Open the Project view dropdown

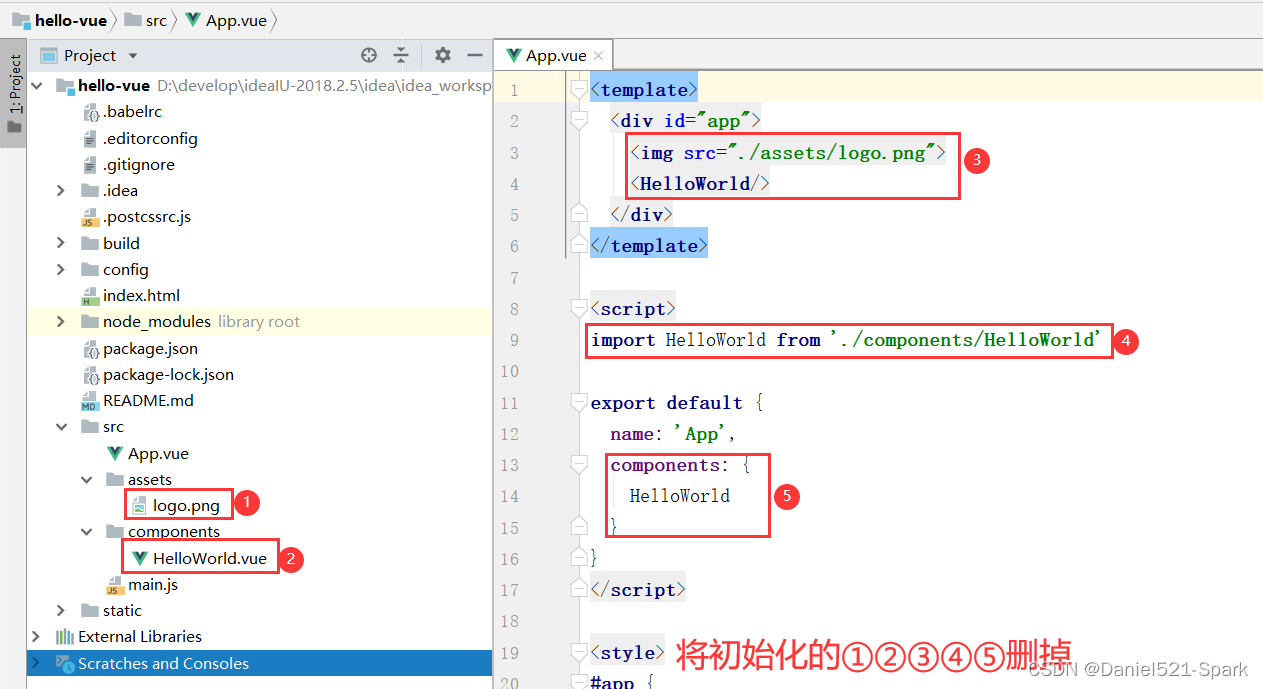(133, 56)
